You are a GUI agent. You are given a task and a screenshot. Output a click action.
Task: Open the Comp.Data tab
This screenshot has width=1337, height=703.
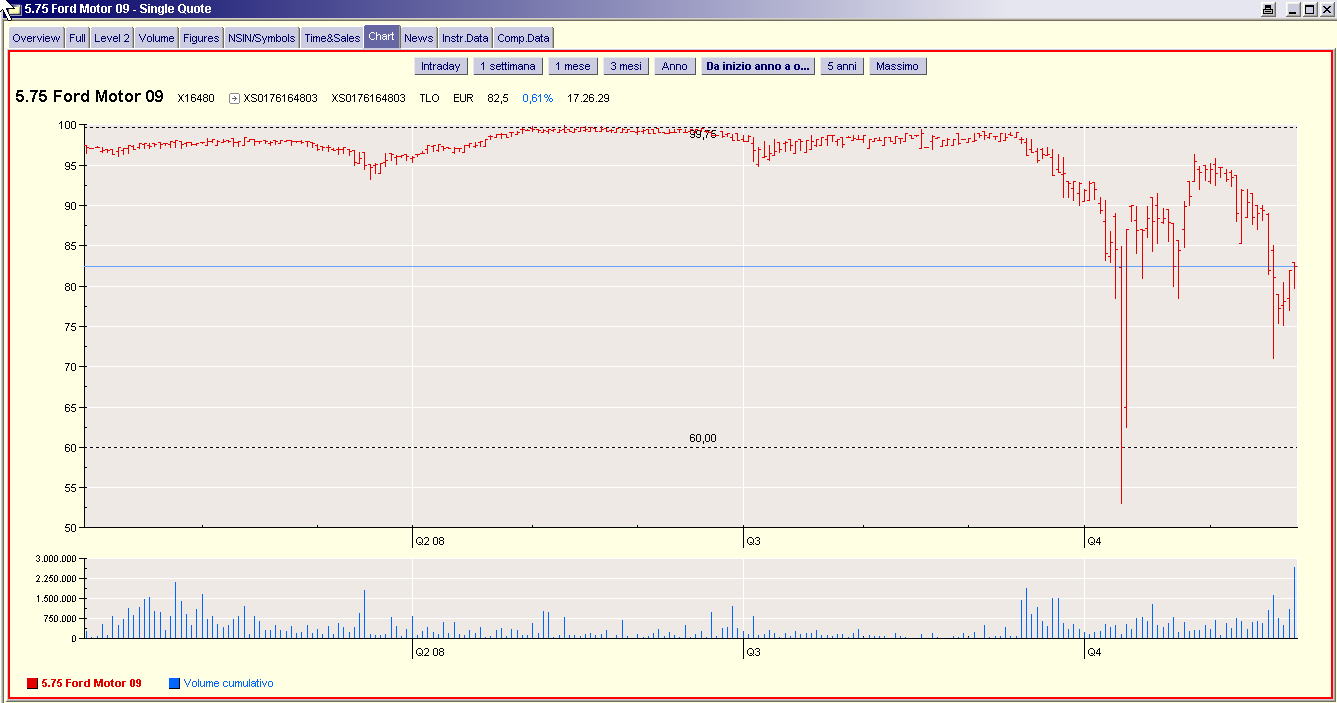point(524,38)
